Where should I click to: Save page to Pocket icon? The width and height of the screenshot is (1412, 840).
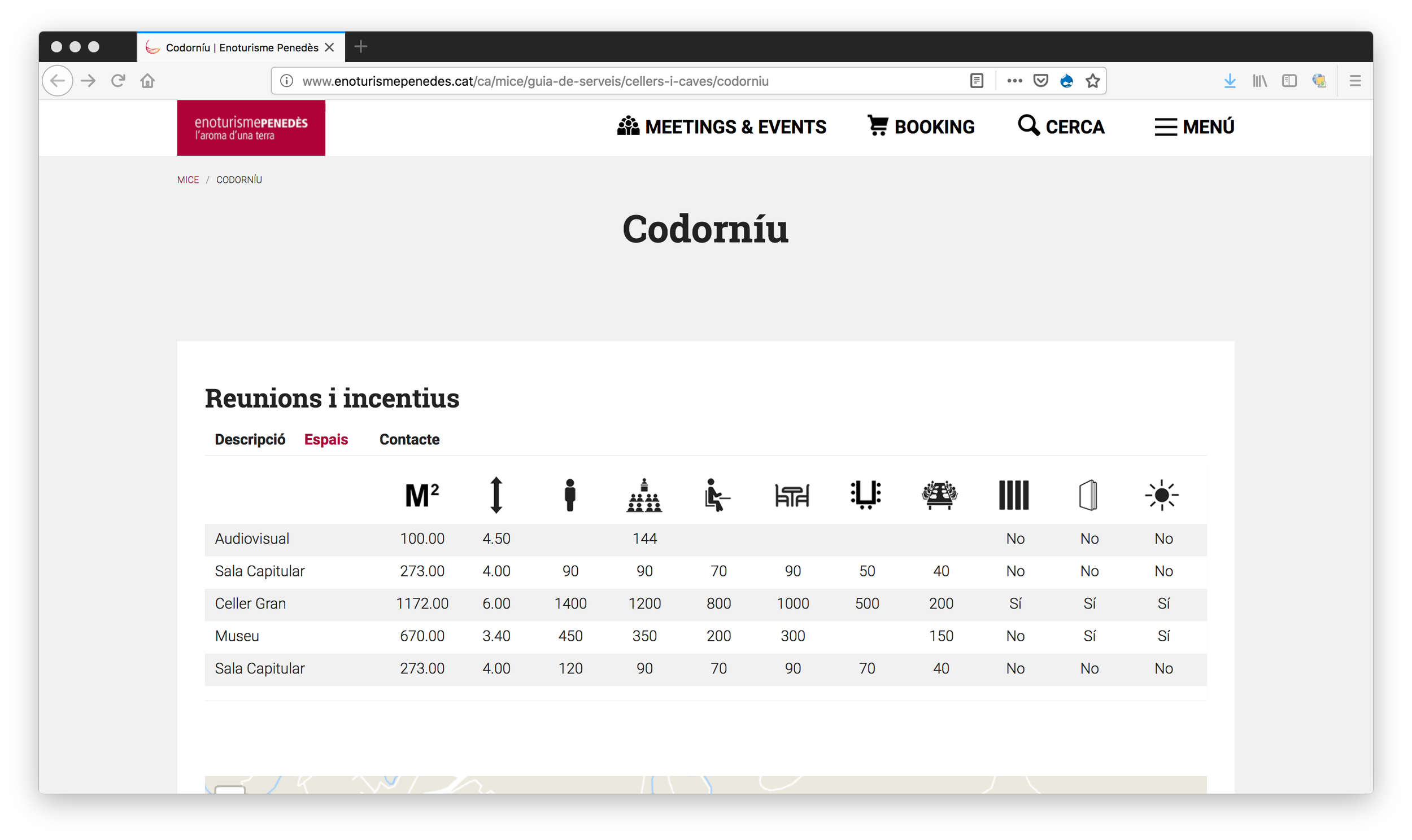click(1040, 81)
